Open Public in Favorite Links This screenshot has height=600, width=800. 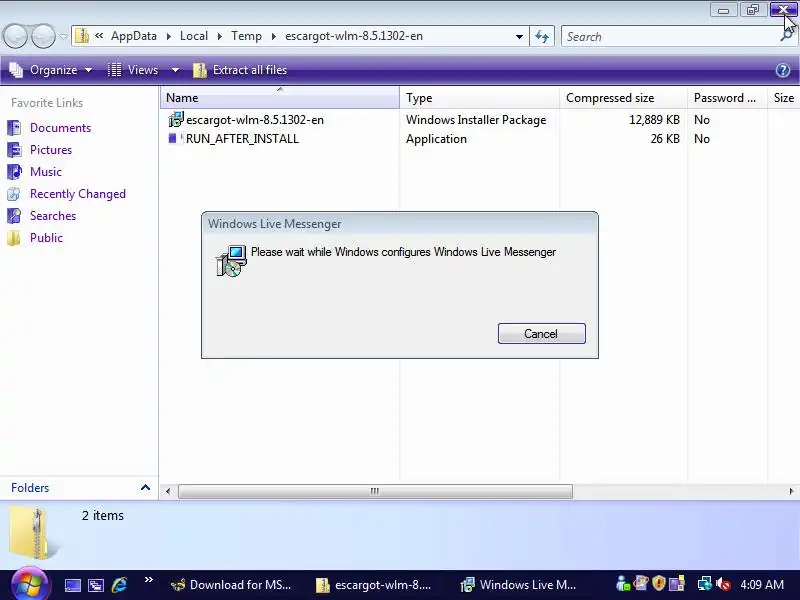coord(46,238)
